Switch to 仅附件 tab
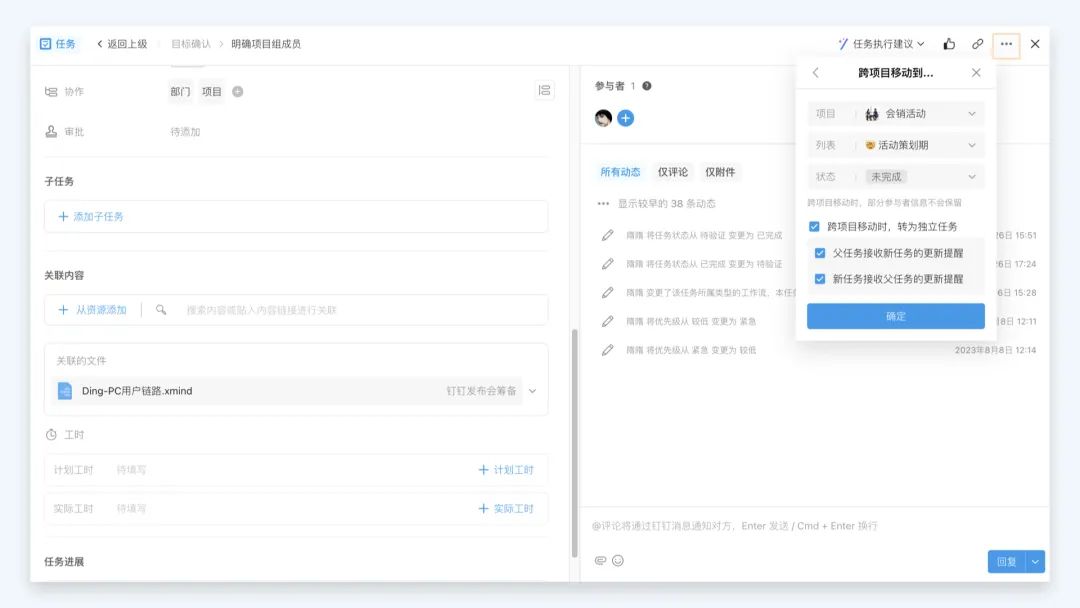The width and height of the screenshot is (1080, 608). pos(720,172)
